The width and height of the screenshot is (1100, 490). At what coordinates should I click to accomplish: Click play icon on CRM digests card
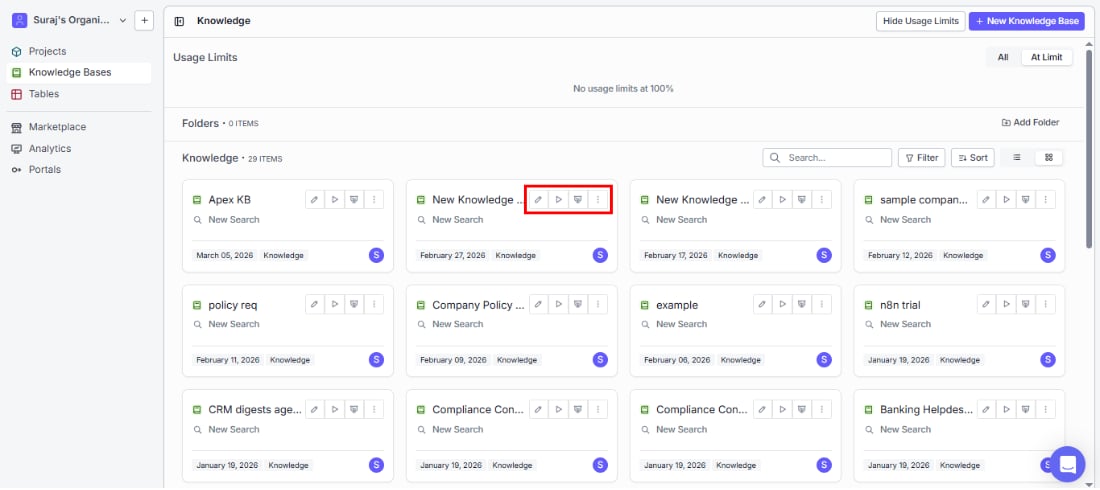335,409
